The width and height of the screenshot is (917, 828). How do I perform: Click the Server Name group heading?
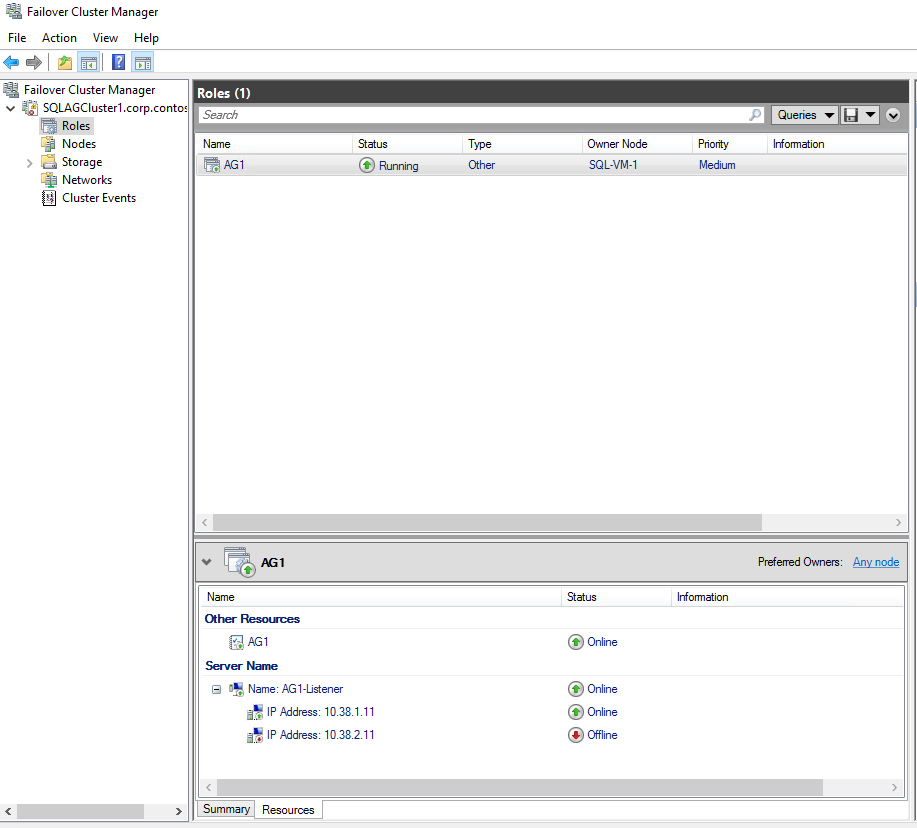pyautogui.click(x=242, y=665)
